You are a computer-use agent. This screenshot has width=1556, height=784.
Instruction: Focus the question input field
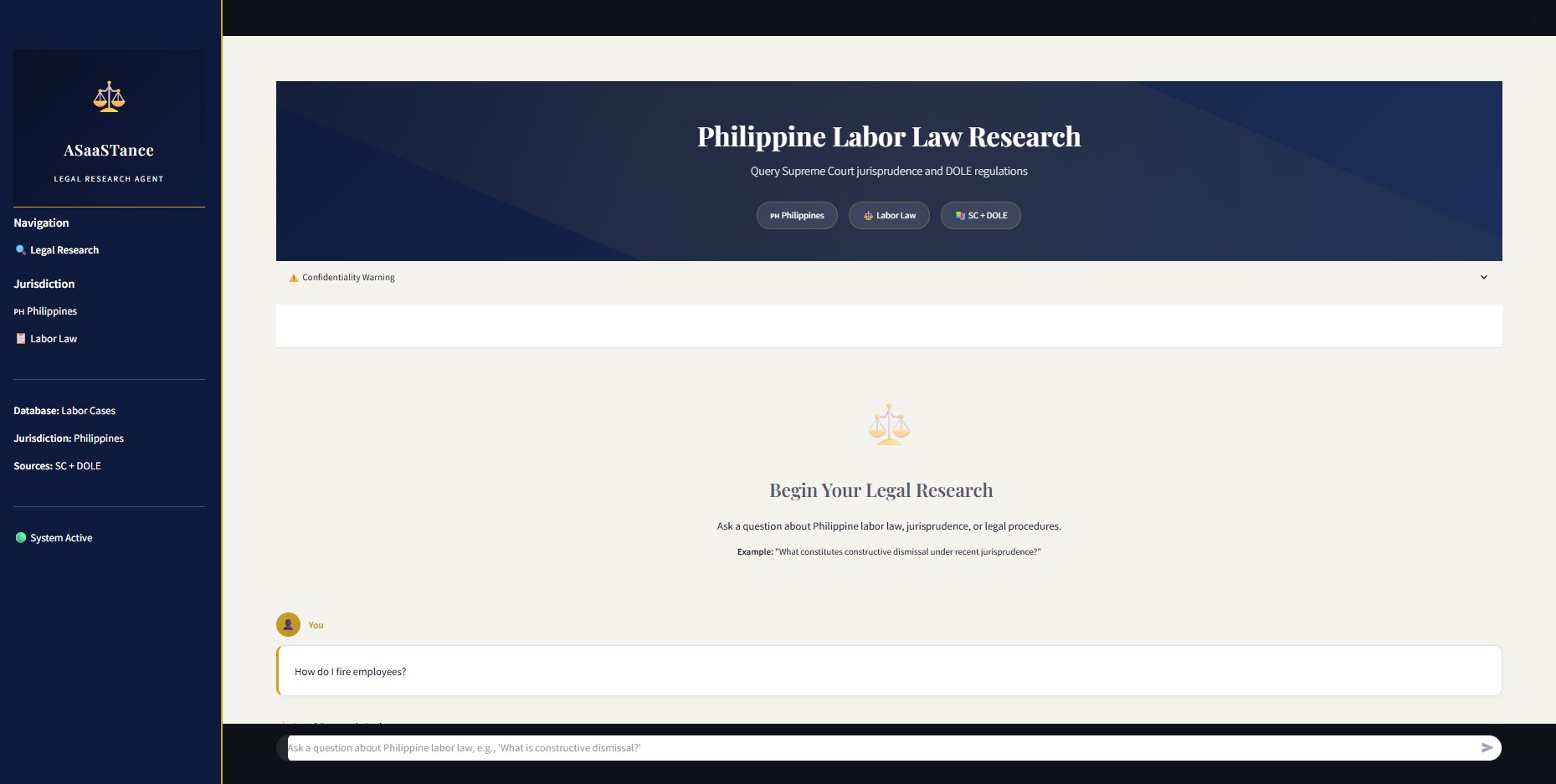tap(879, 748)
